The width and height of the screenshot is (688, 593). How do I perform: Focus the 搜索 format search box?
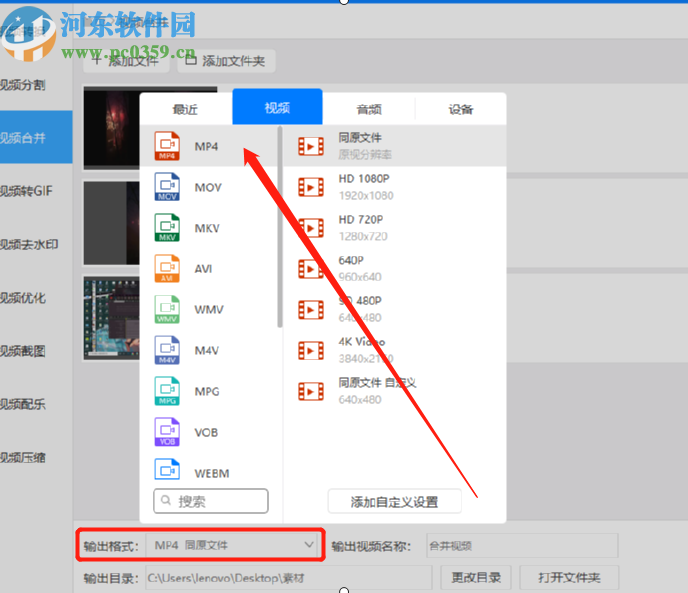(x=211, y=501)
